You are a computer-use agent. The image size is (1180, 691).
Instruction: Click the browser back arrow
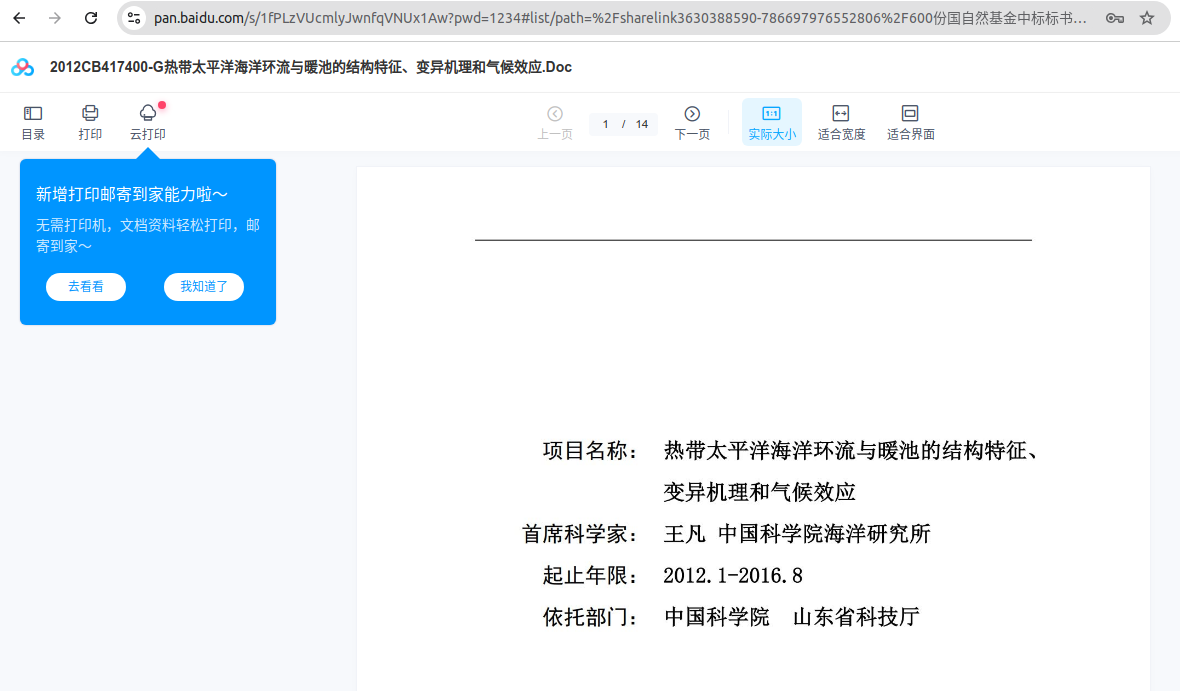click(x=19, y=18)
